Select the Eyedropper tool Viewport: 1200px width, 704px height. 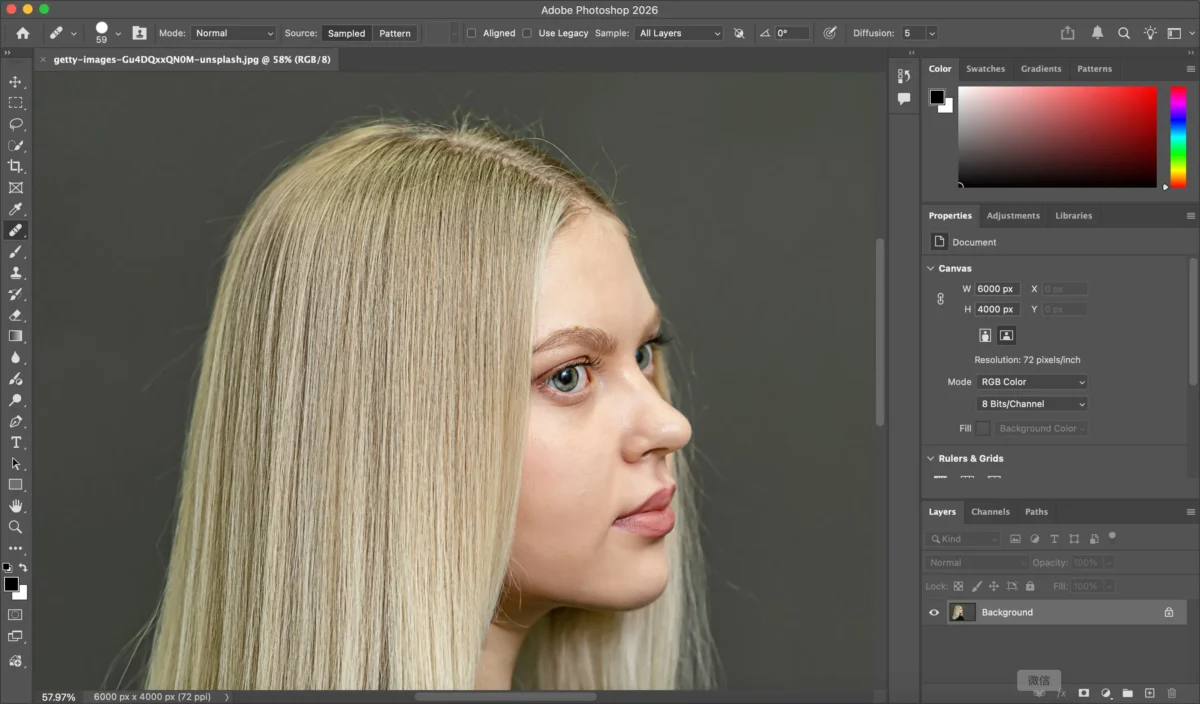pos(16,209)
